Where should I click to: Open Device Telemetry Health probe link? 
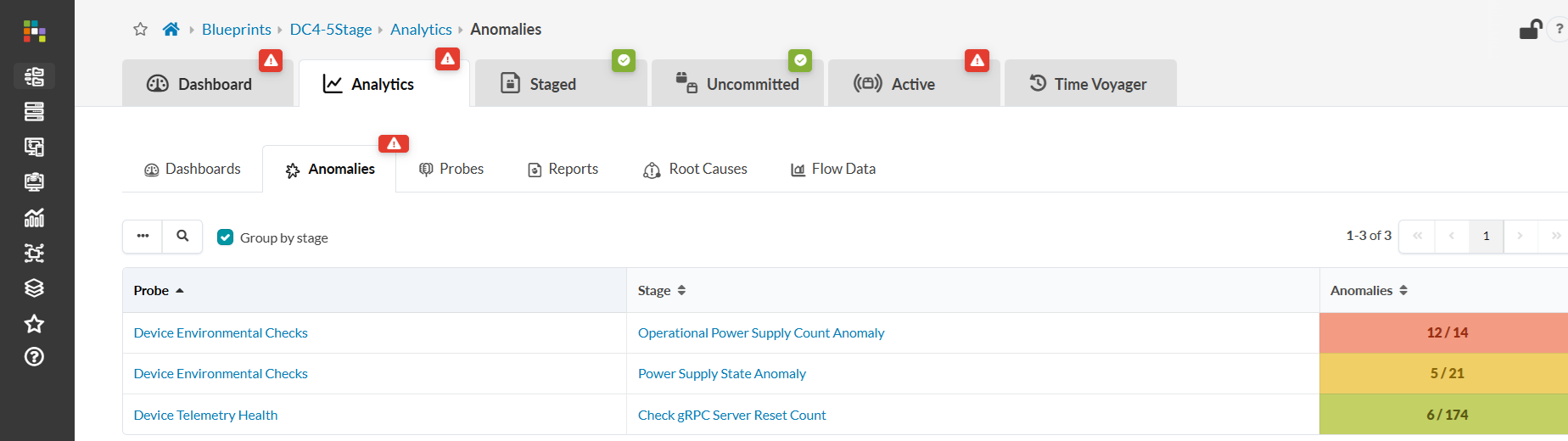[205, 416]
